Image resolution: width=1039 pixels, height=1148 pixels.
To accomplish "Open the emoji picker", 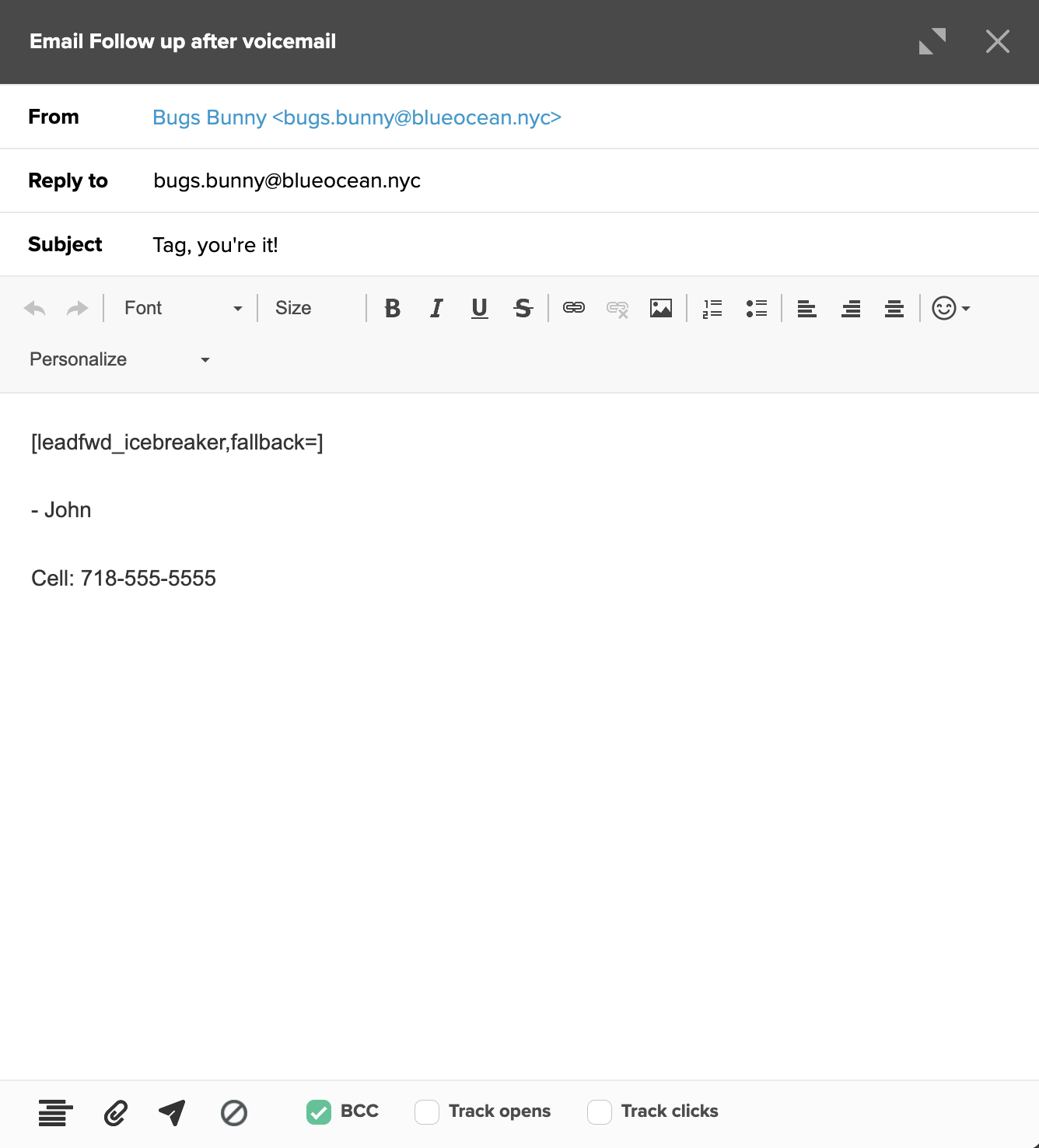I will tap(951, 308).
